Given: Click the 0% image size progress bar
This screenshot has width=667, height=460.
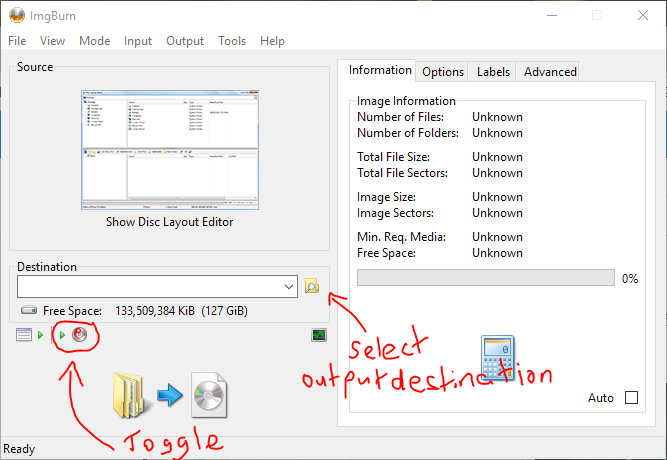Looking at the screenshot, I should pos(486,277).
